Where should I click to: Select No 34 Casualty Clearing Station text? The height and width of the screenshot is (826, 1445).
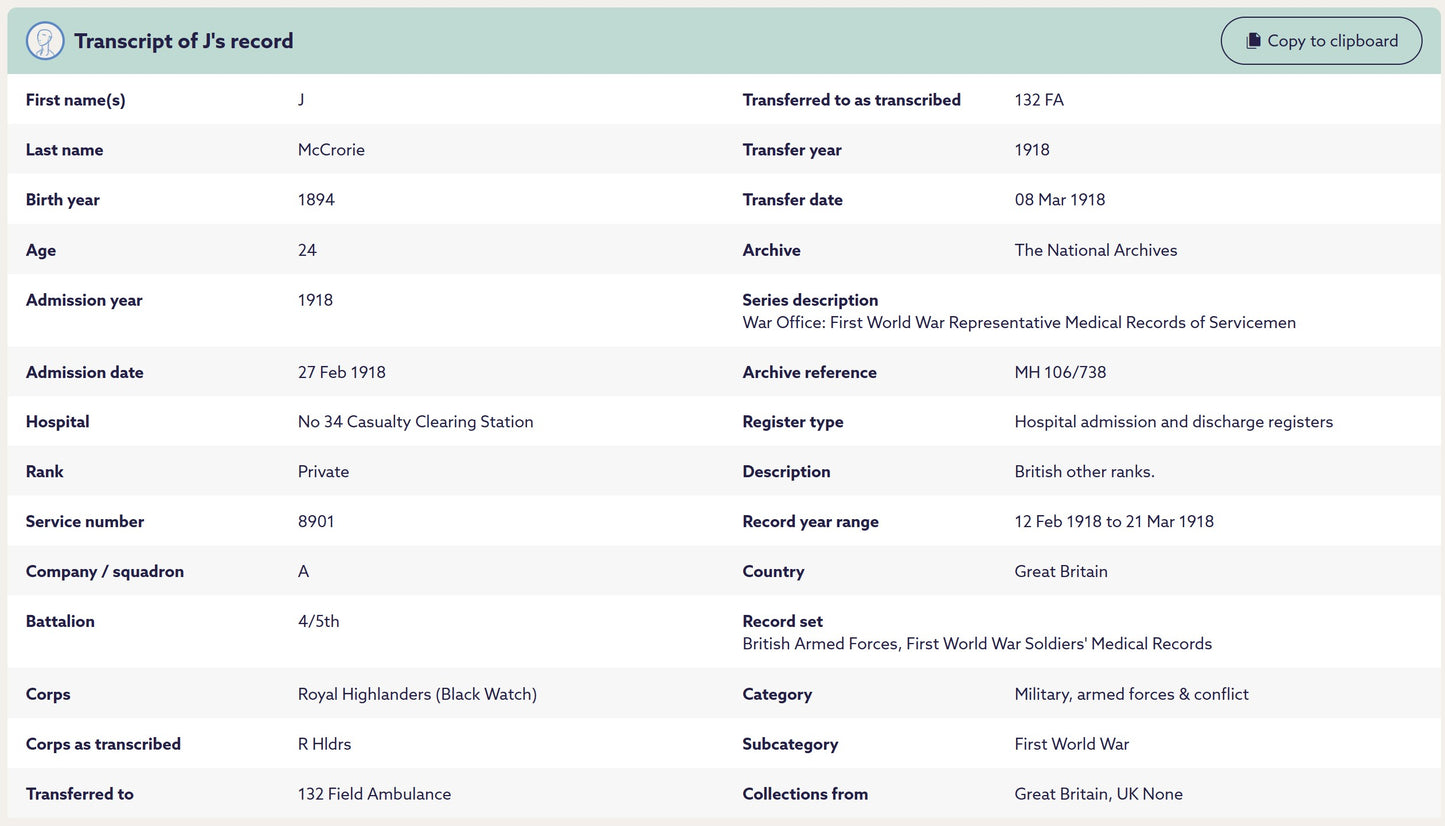click(416, 422)
